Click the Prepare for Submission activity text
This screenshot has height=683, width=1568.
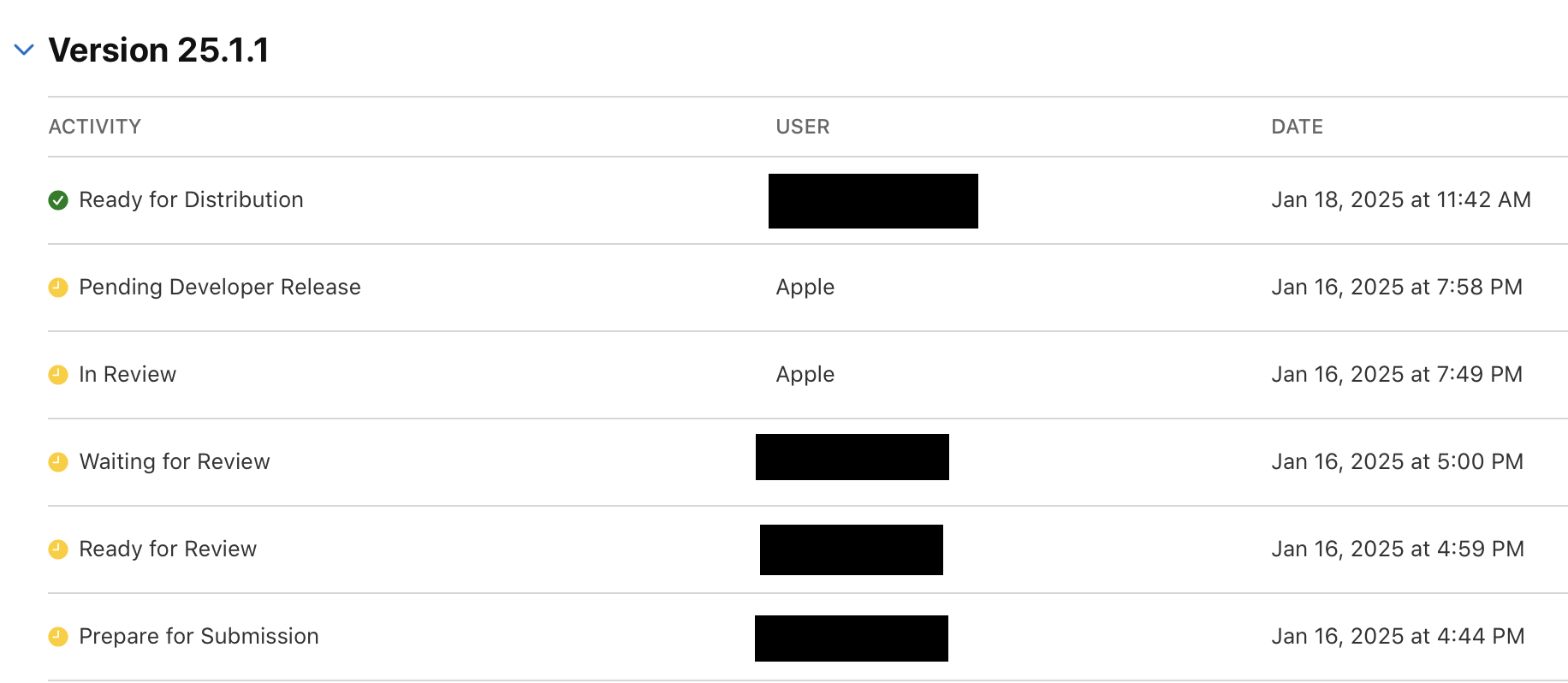199,636
